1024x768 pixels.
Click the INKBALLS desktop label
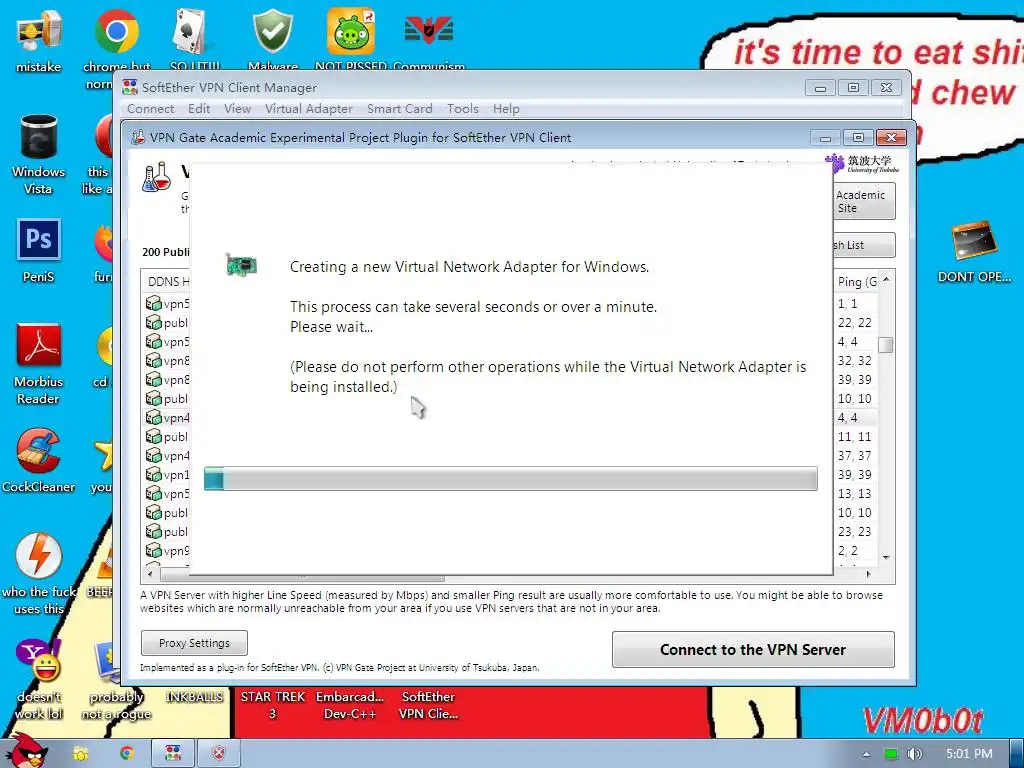coord(194,697)
